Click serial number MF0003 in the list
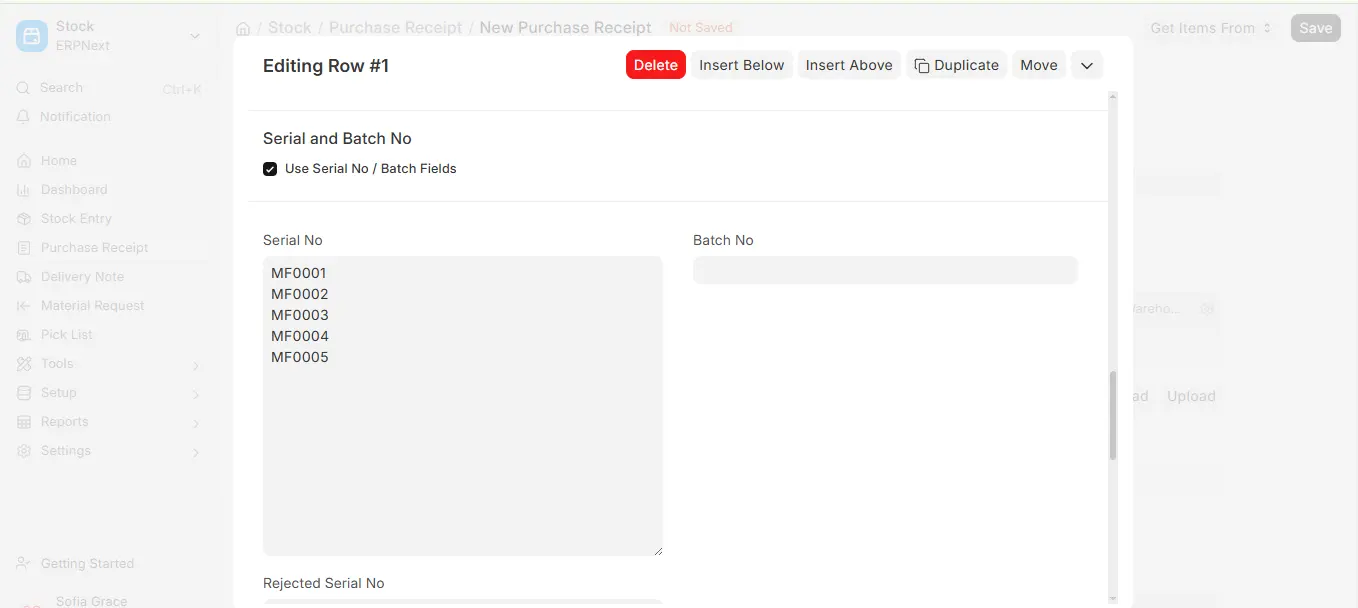1358x608 pixels. pos(300,315)
